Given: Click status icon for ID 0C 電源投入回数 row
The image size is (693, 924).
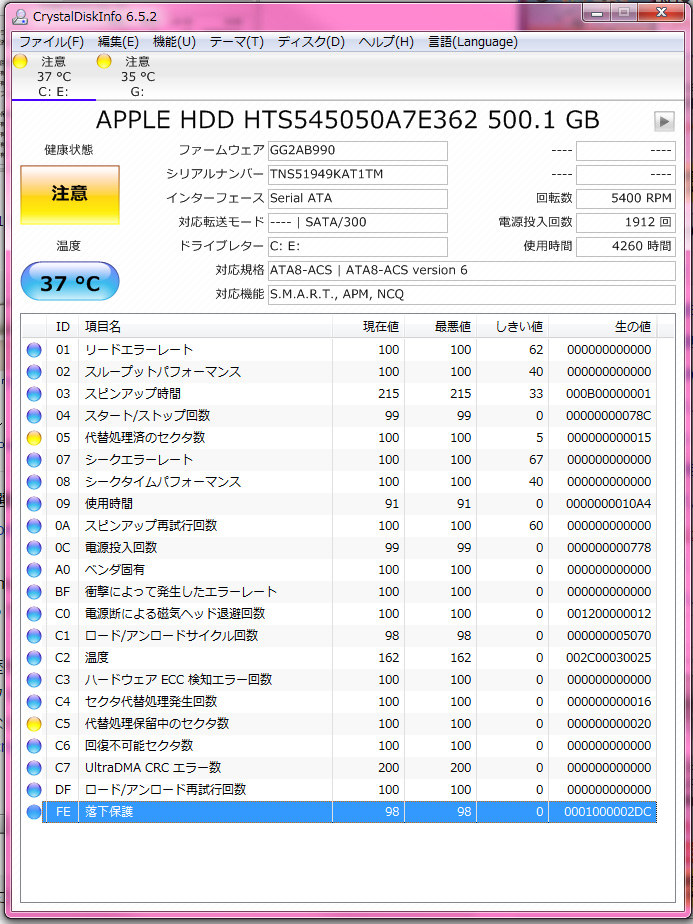Looking at the screenshot, I should click(x=34, y=548).
